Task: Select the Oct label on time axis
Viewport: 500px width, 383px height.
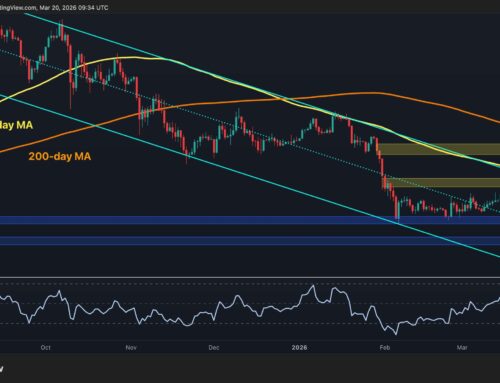Action: click(46, 347)
